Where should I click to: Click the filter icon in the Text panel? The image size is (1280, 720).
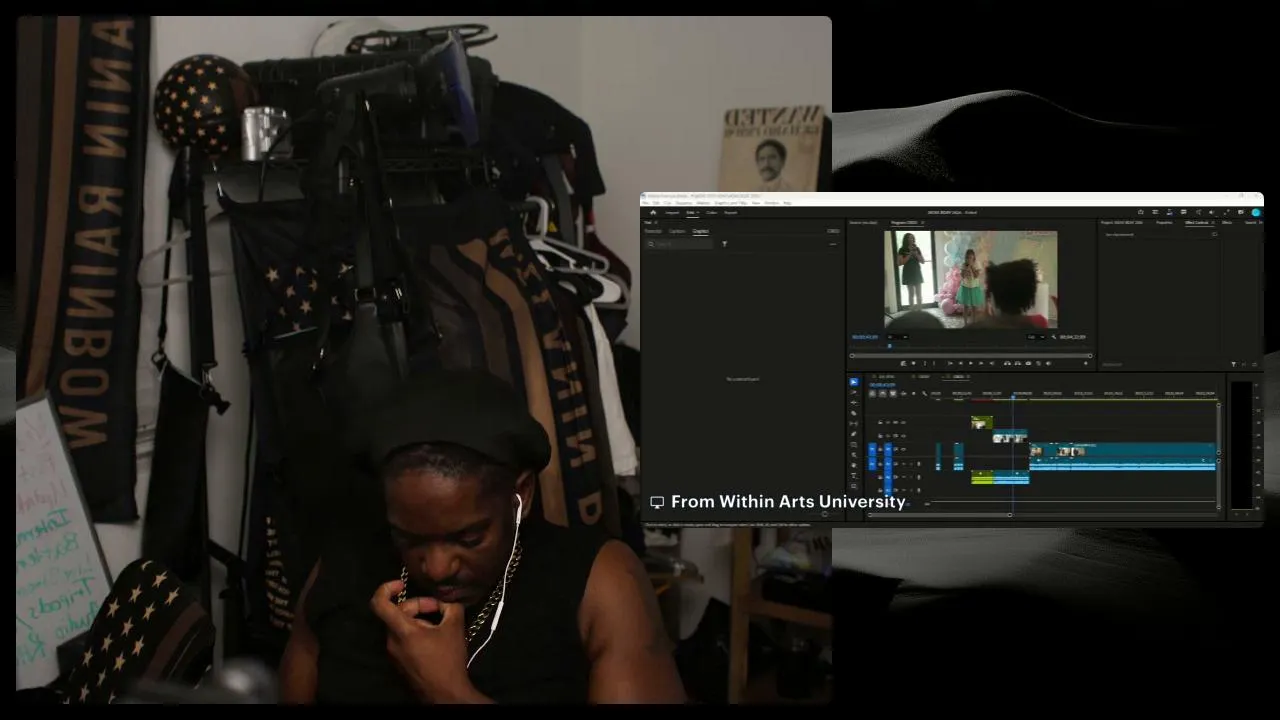coord(724,243)
